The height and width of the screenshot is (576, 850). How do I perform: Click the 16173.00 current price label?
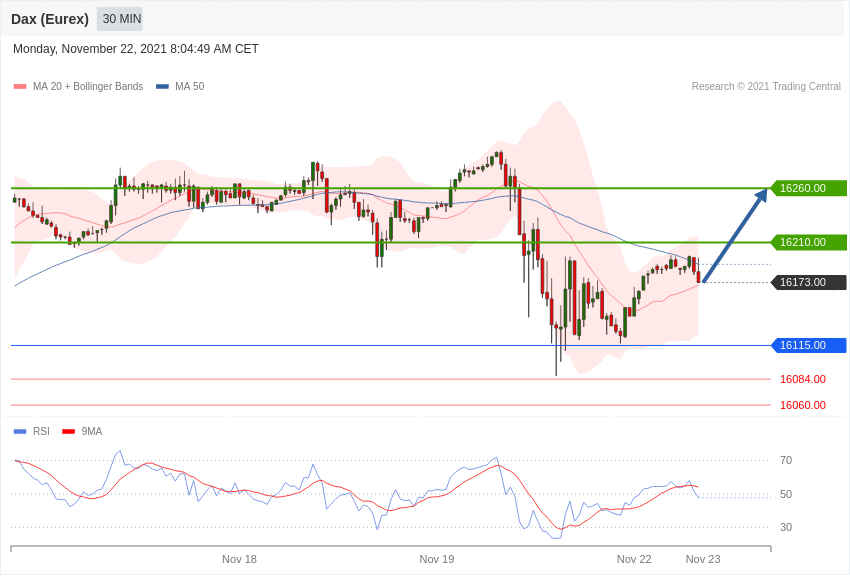pyautogui.click(x=808, y=282)
